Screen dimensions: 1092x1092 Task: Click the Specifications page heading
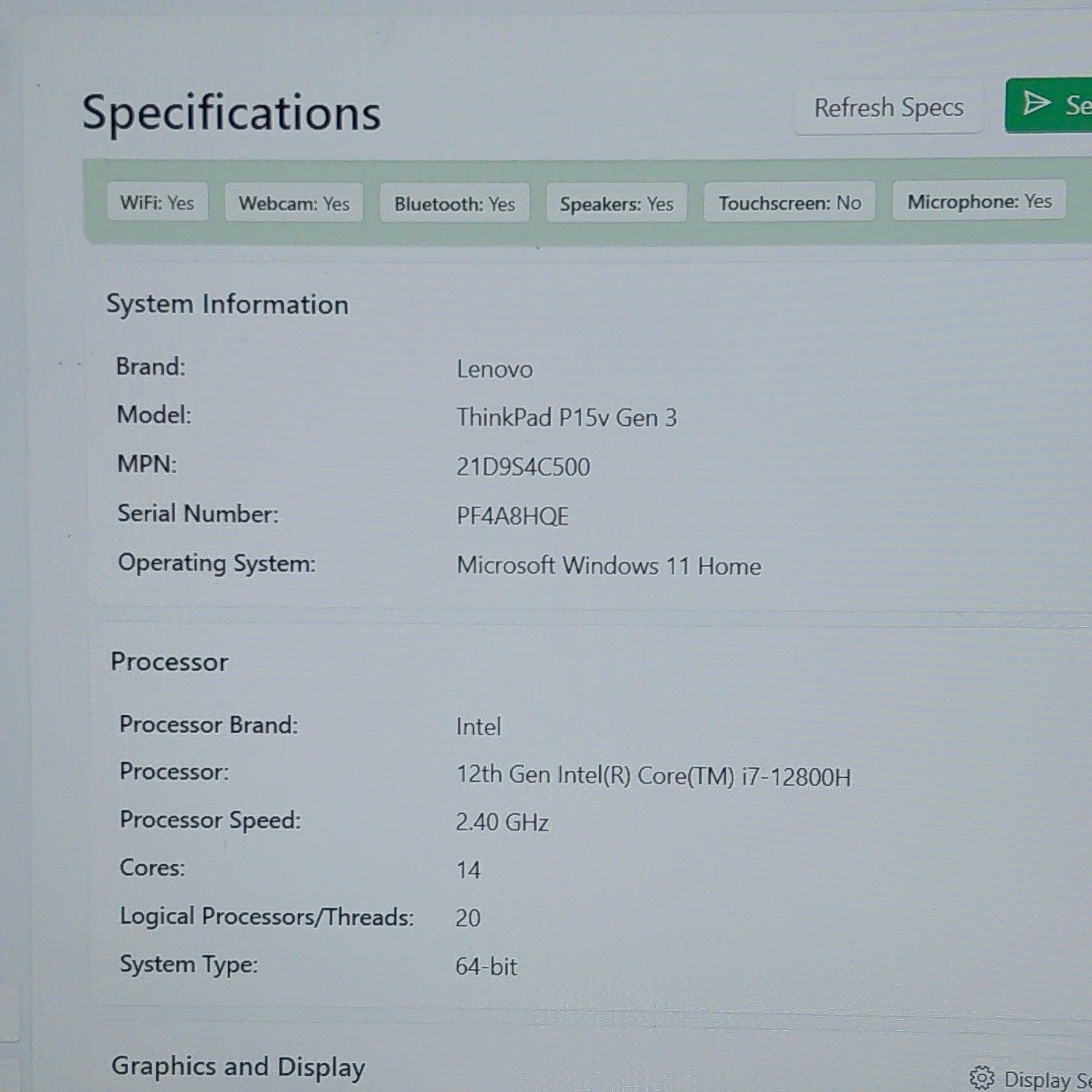pos(232,113)
